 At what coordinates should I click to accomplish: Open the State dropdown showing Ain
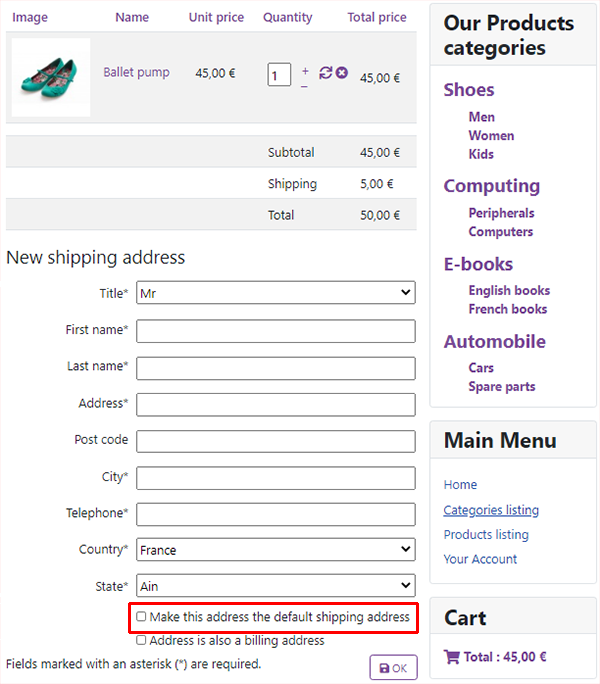276,586
